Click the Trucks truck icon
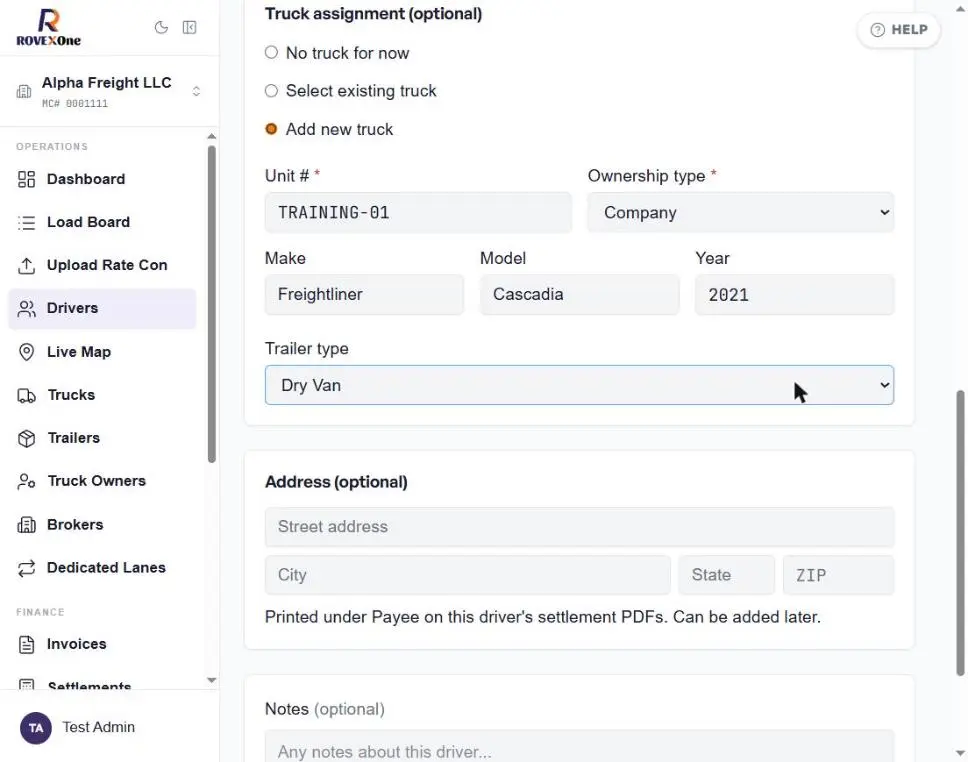Image resolution: width=968 pixels, height=762 pixels. pos(27,395)
